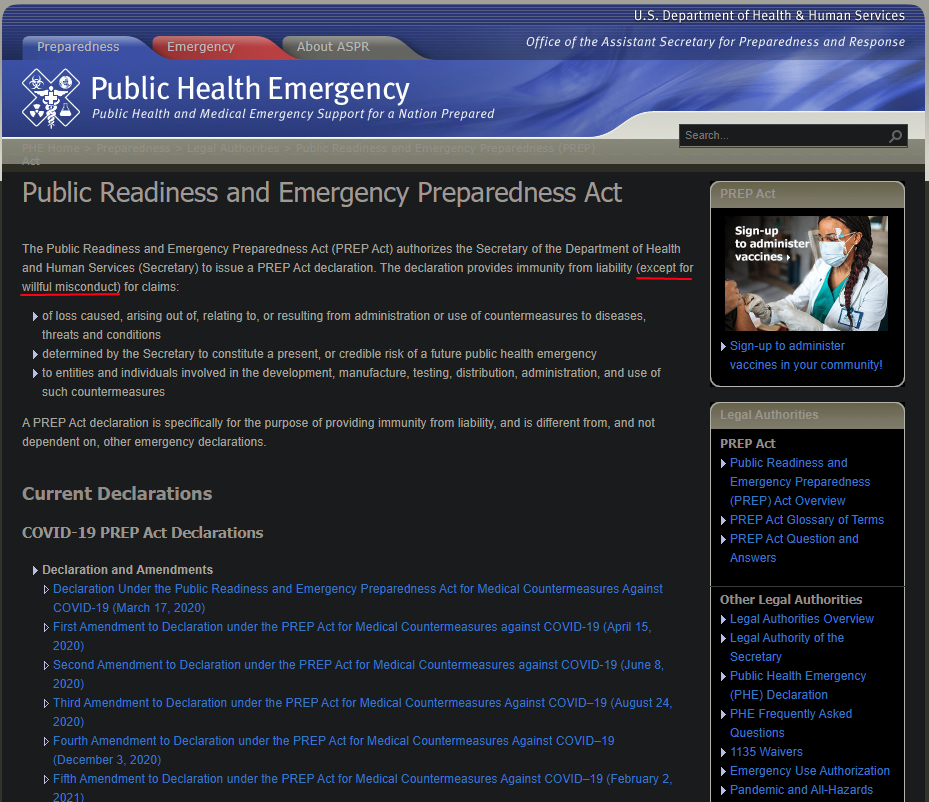Open the March 17, 2020 COVID-19 Declaration link
Viewport: 929px width, 802px height.
click(358, 598)
